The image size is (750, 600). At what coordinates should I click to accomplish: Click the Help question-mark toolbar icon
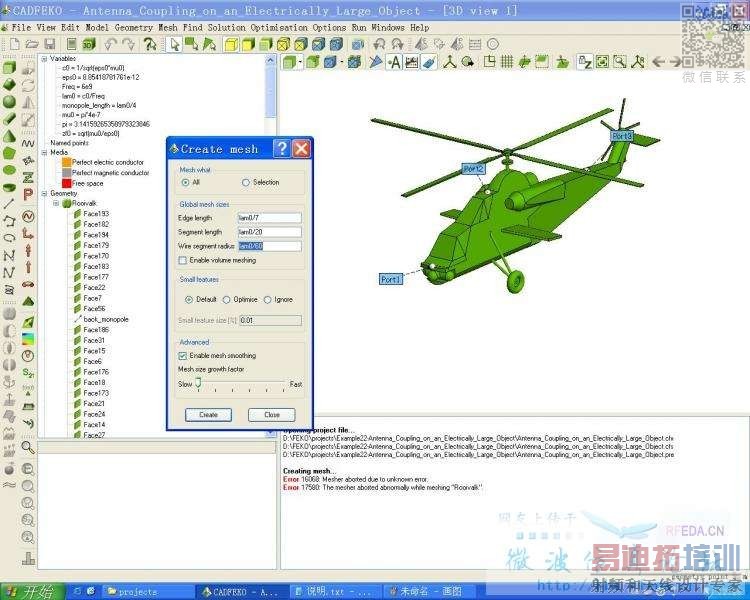point(150,44)
